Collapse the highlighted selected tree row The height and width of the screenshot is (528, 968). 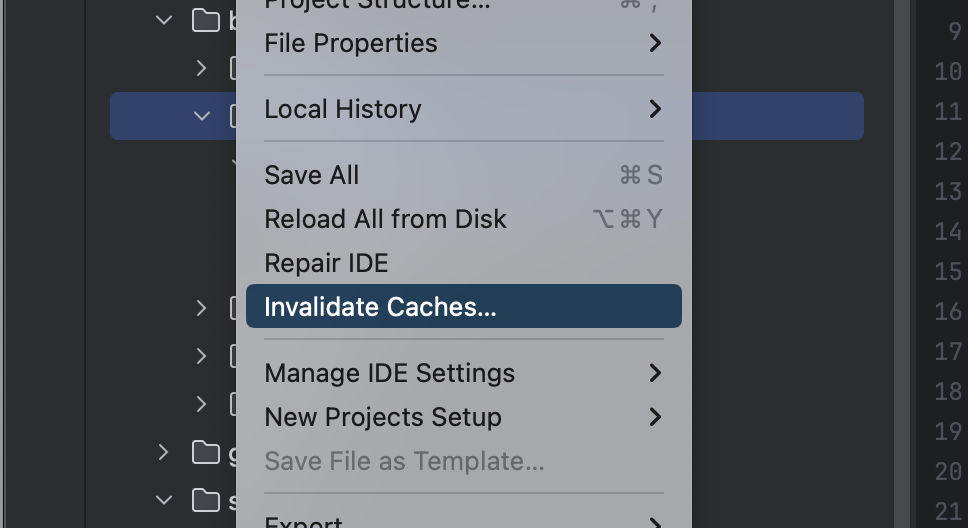pyautogui.click(x=201, y=115)
